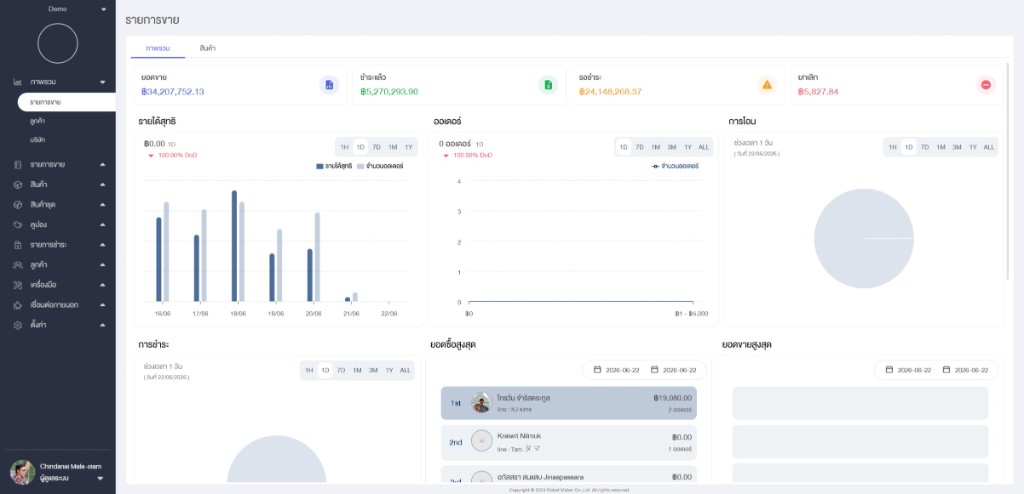
Task: Click the tallest dark bar at 18/06
Action: [234, 246]
